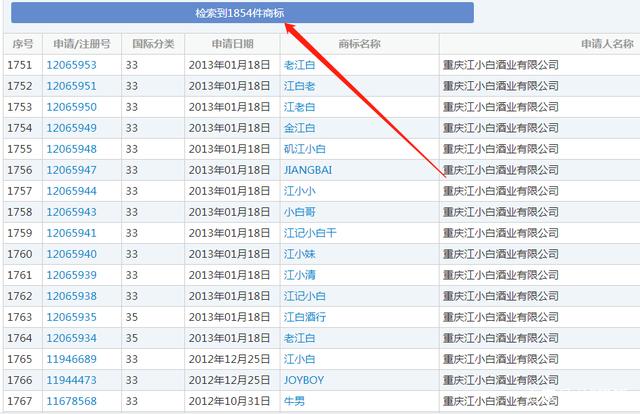Click the 国际分类 column header
The height and width of the screenshot is (414, 640).
pyautogui.click(x=153, y=44)
